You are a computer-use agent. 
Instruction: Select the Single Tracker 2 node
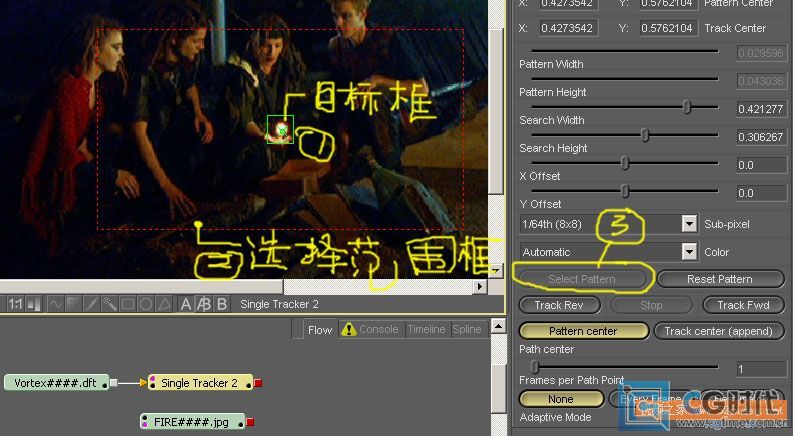pos(200,383)
